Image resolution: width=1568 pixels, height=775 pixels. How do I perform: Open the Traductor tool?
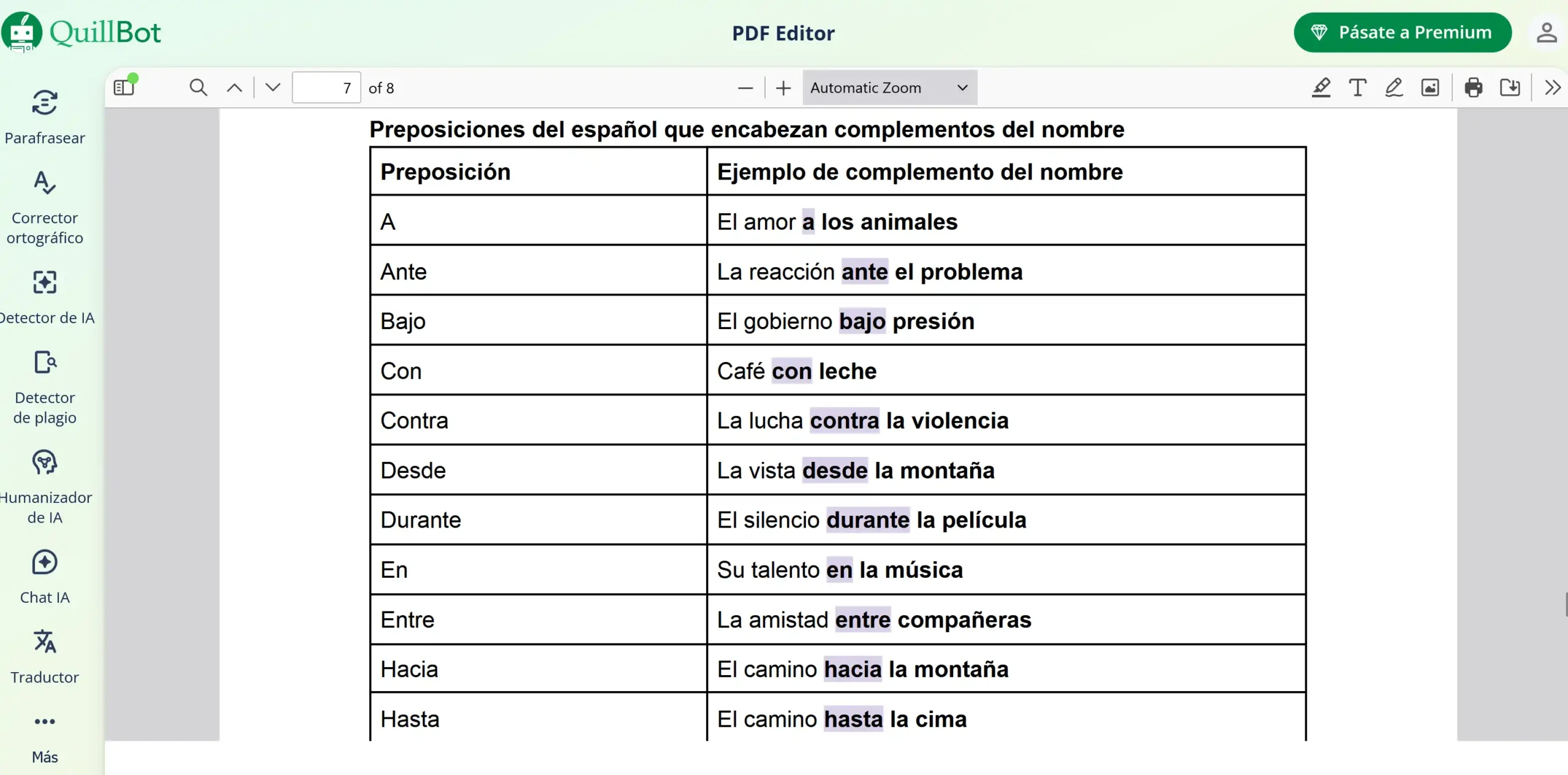tap(45, 656)
